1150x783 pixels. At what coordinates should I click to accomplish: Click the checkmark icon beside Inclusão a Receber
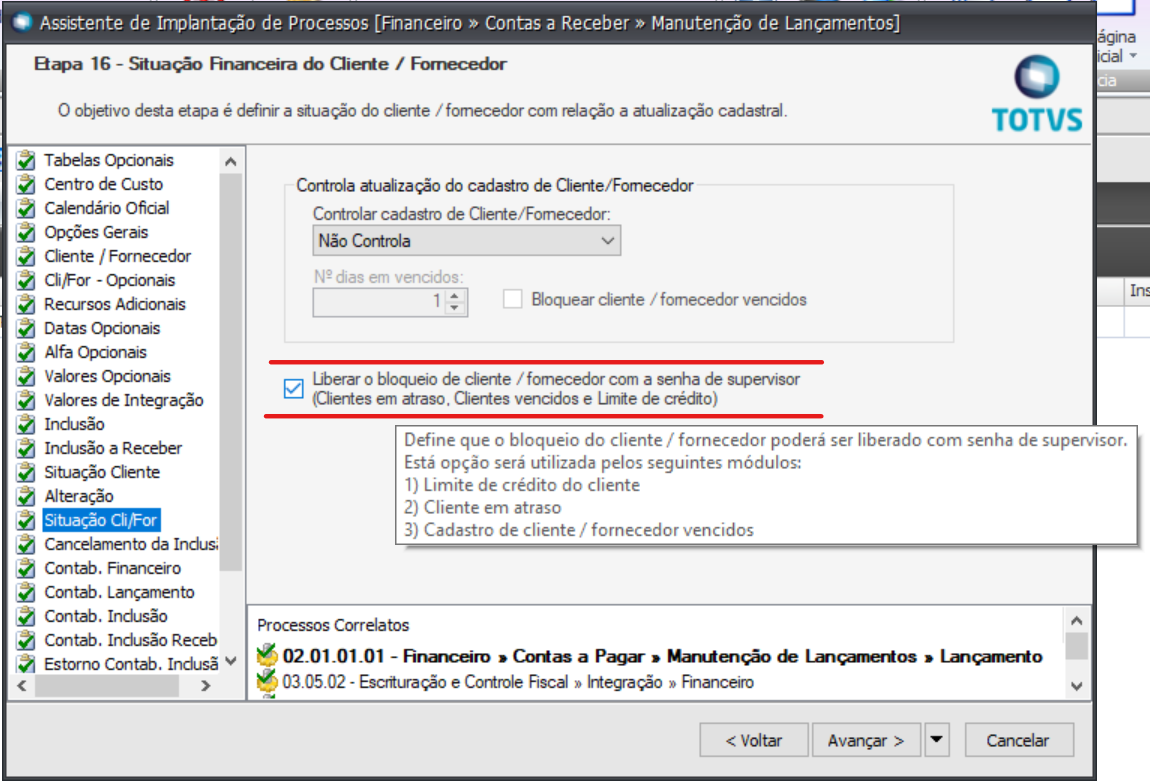pos(26,448)
